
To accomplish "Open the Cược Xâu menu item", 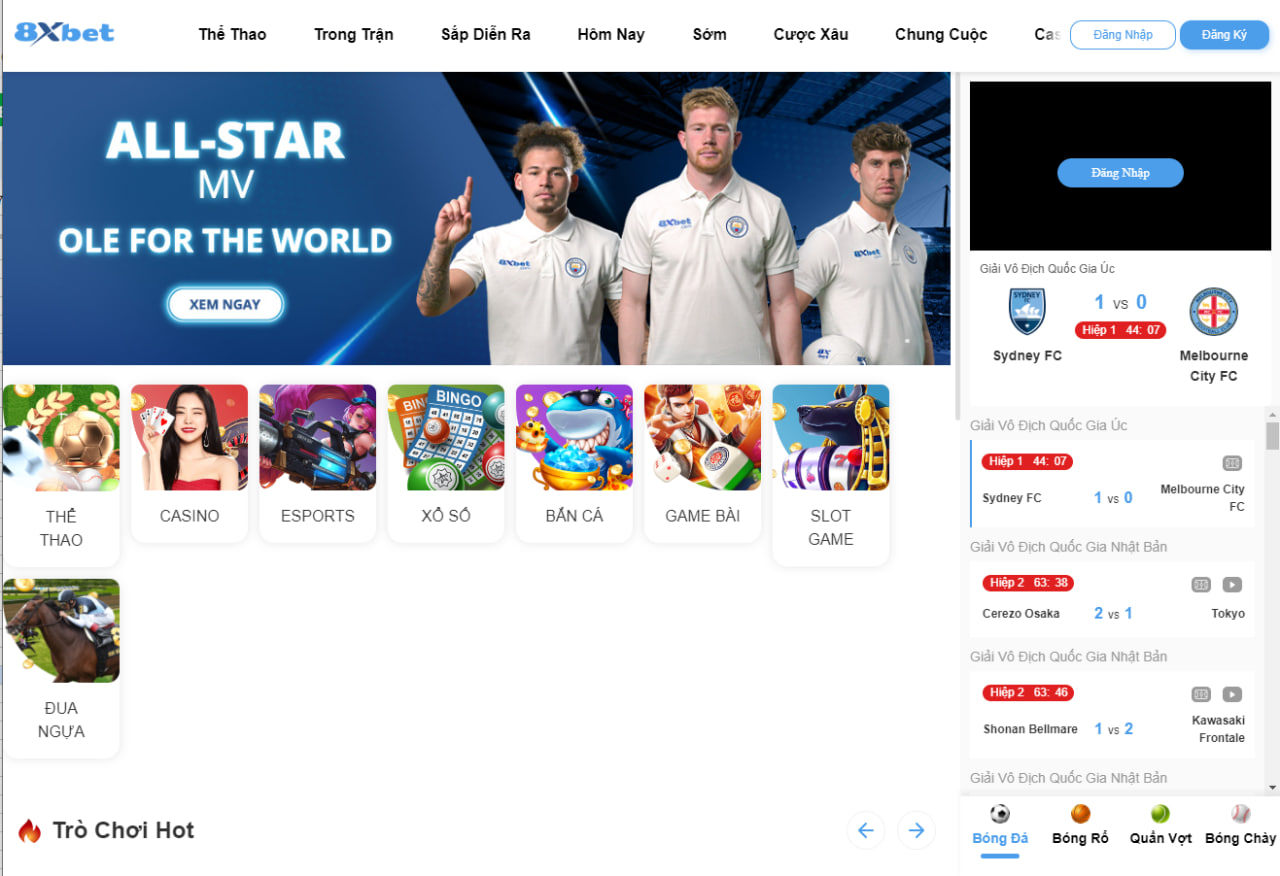I will [x=811, y=34].
